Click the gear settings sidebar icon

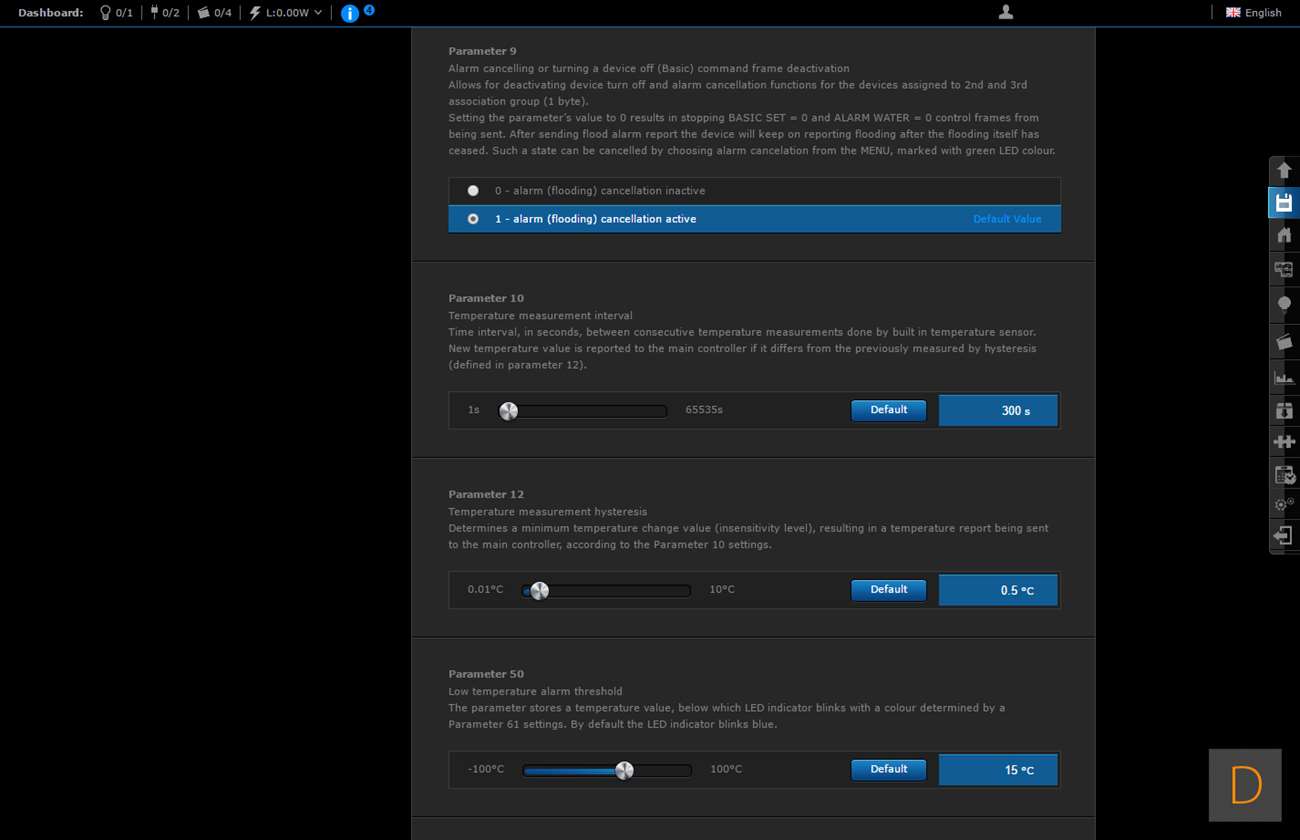tap(1284, 505)
